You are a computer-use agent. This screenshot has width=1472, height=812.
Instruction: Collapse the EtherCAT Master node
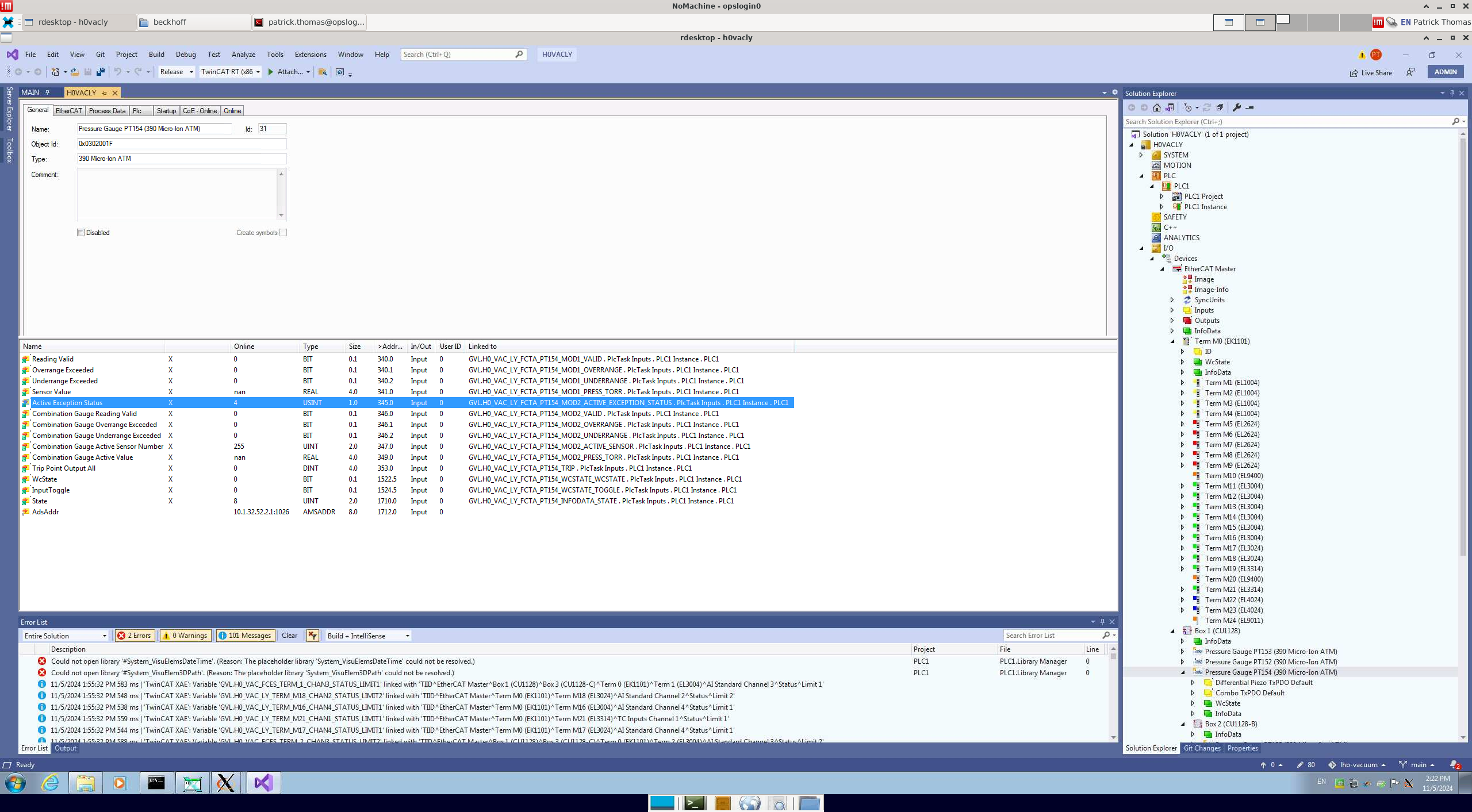click(1162, 269)
